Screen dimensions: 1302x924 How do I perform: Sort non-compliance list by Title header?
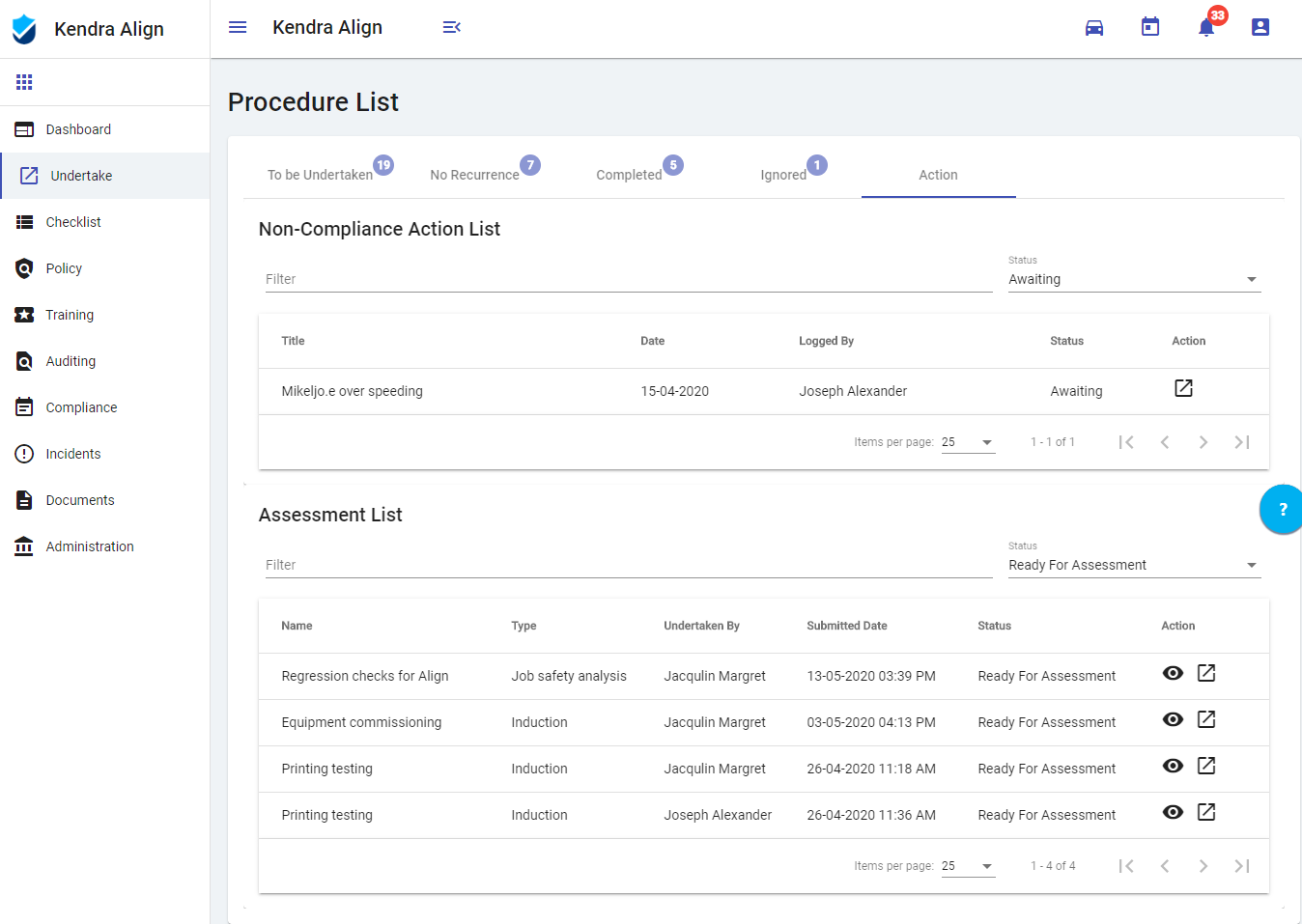click(293, 341)
